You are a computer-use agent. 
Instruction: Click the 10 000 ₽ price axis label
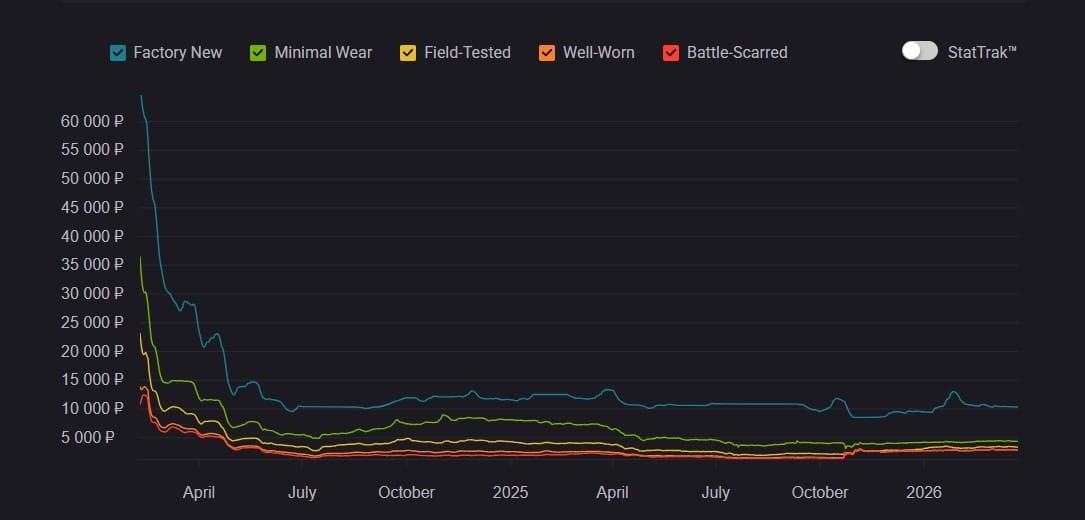pos(92,408)
